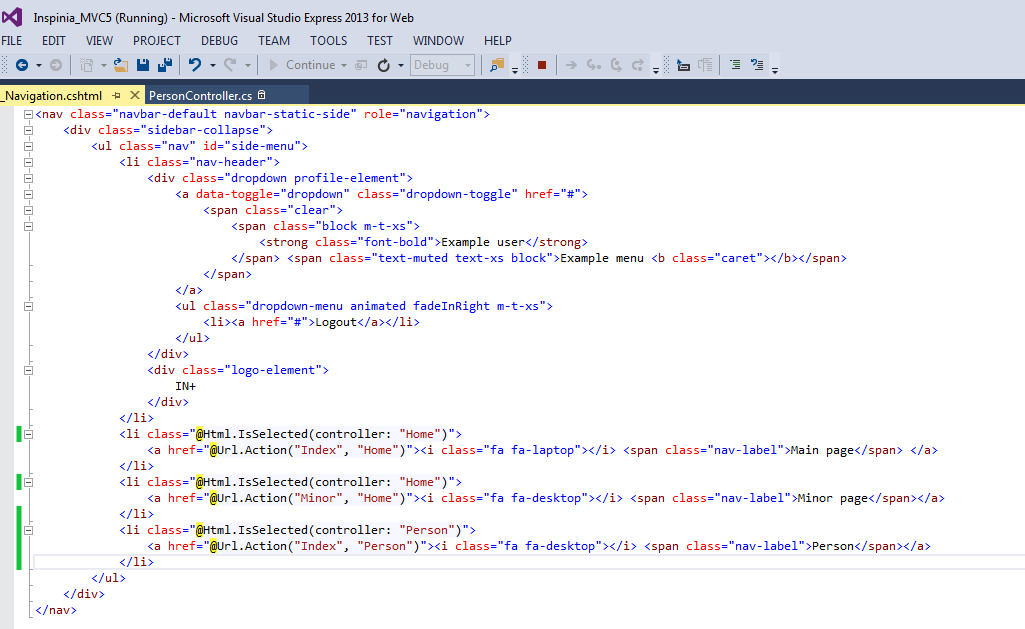Viewport: 1025px width, 629px height.
Task: Toggle the pin on _Navigation.cshtml tab
Action: click(x=116, y=96)
